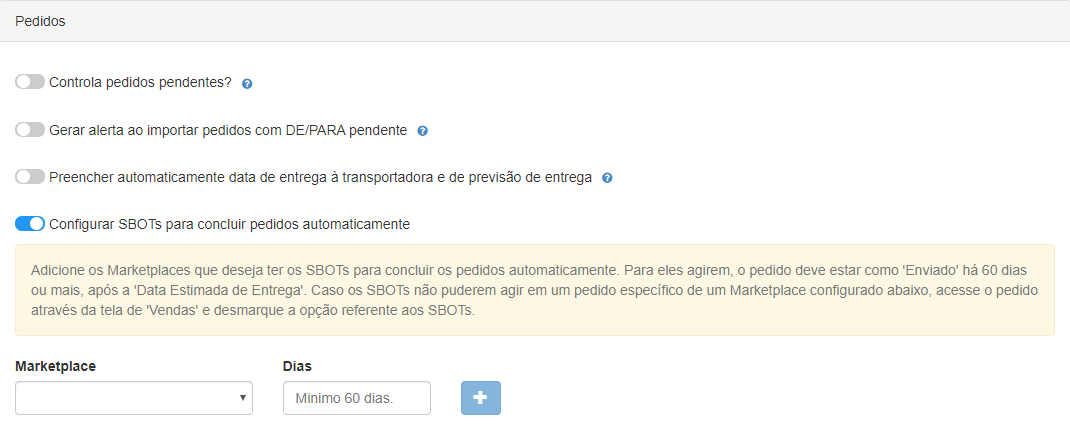Image resolution: width=1070 pixels, height=427 pixels.
Task: Click the Pedidos section header
Action: 40,21
